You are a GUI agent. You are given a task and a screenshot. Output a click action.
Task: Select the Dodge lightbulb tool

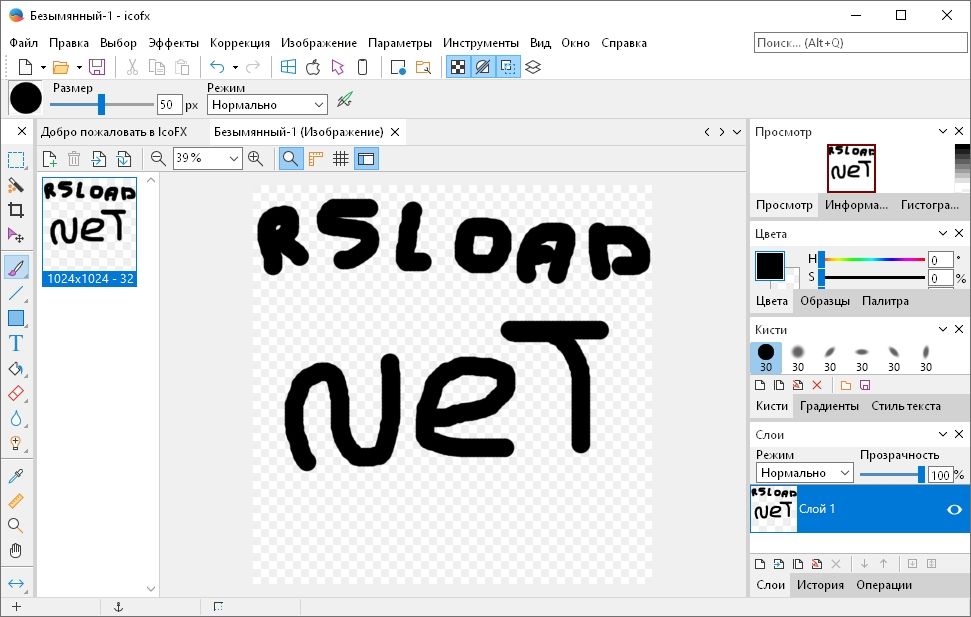16,444
